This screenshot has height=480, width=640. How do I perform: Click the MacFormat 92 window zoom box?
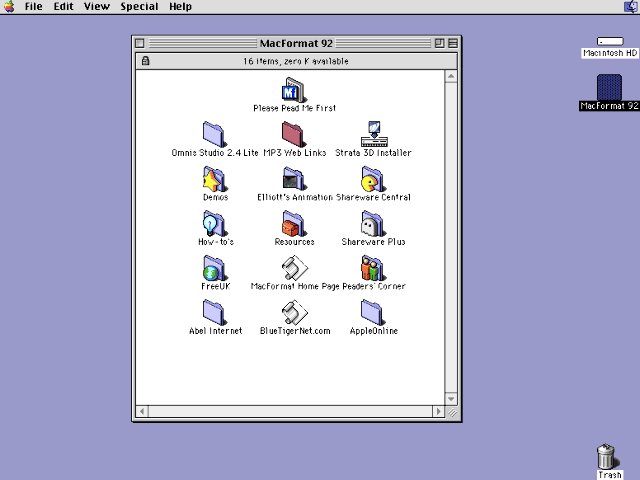click(440, 43)
